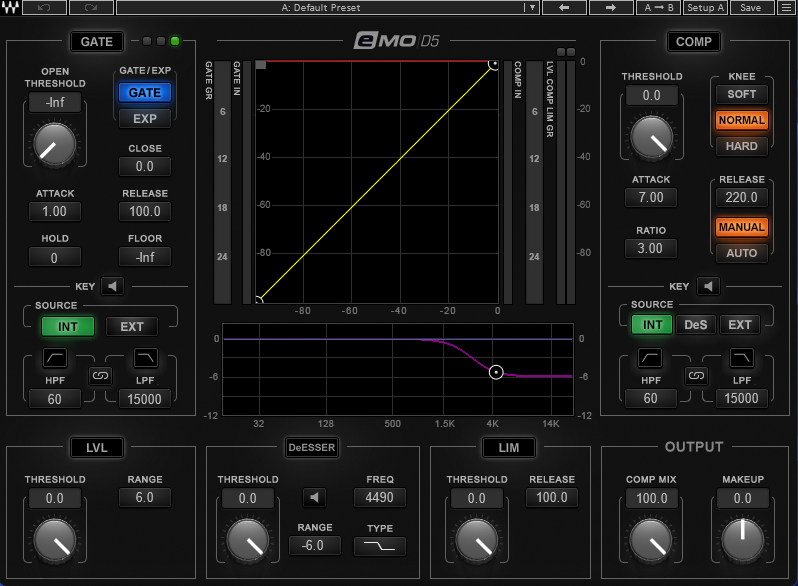Load the next preset with right arrow
Screen dimensions: 798x586
pyautogui.click(x=611, y=7)
